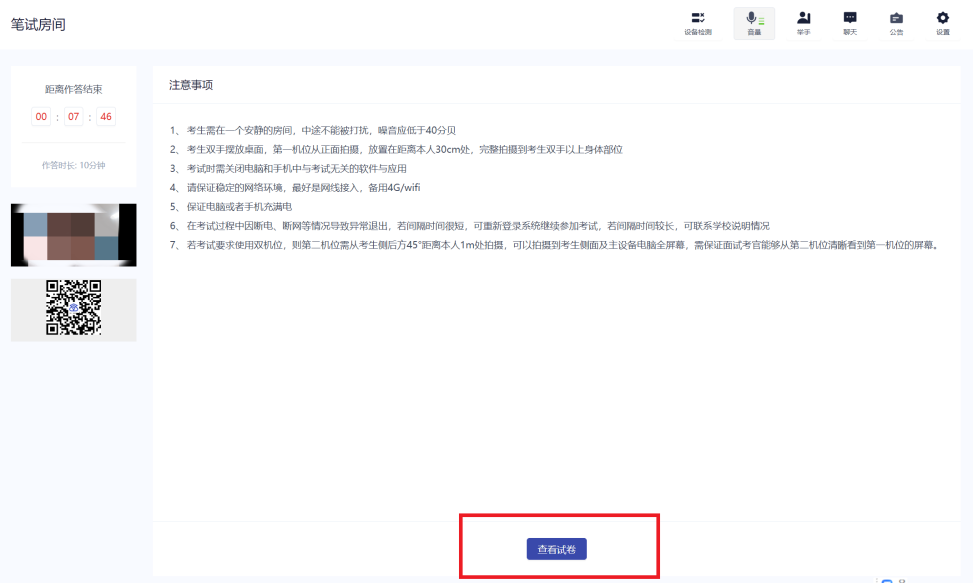Open the 聊天 chat panel

coord(849,25)
